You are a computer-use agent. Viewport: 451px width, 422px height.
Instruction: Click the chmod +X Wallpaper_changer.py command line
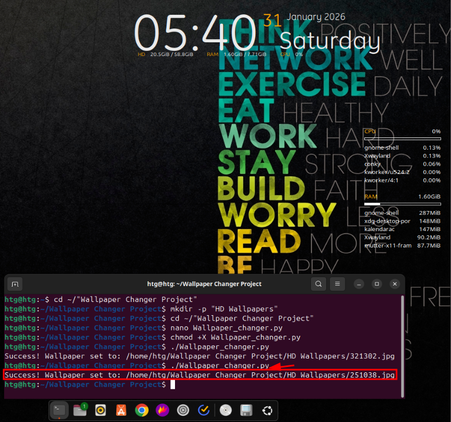click(x=152, y=337)
